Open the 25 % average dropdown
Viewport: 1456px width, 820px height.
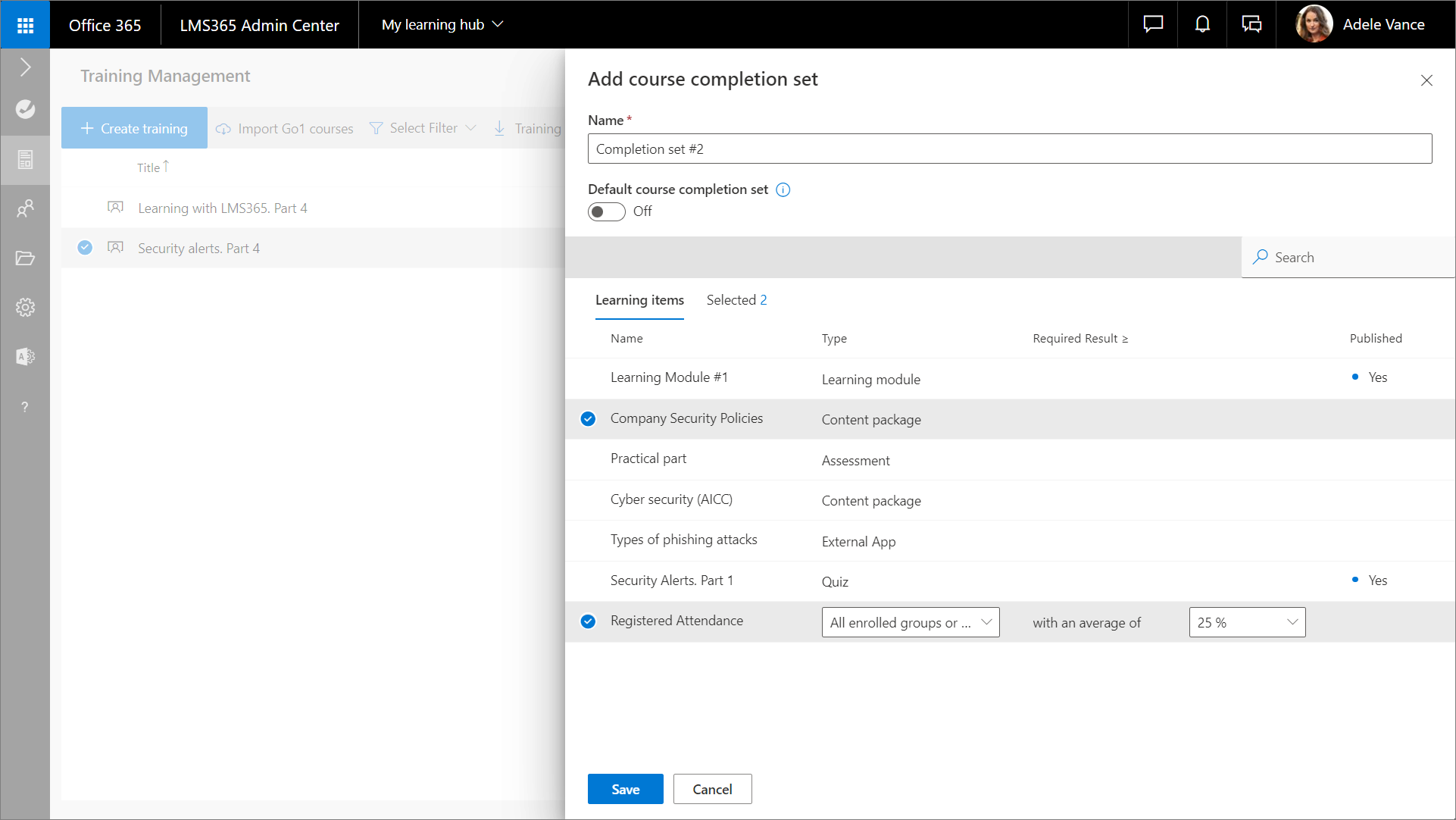click(1246, 622)
